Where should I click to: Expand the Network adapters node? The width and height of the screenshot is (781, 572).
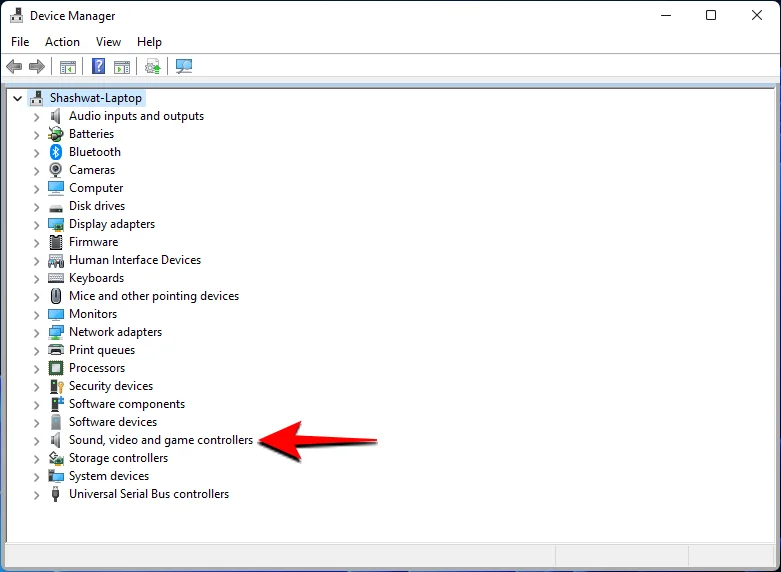tap(36, 333)
